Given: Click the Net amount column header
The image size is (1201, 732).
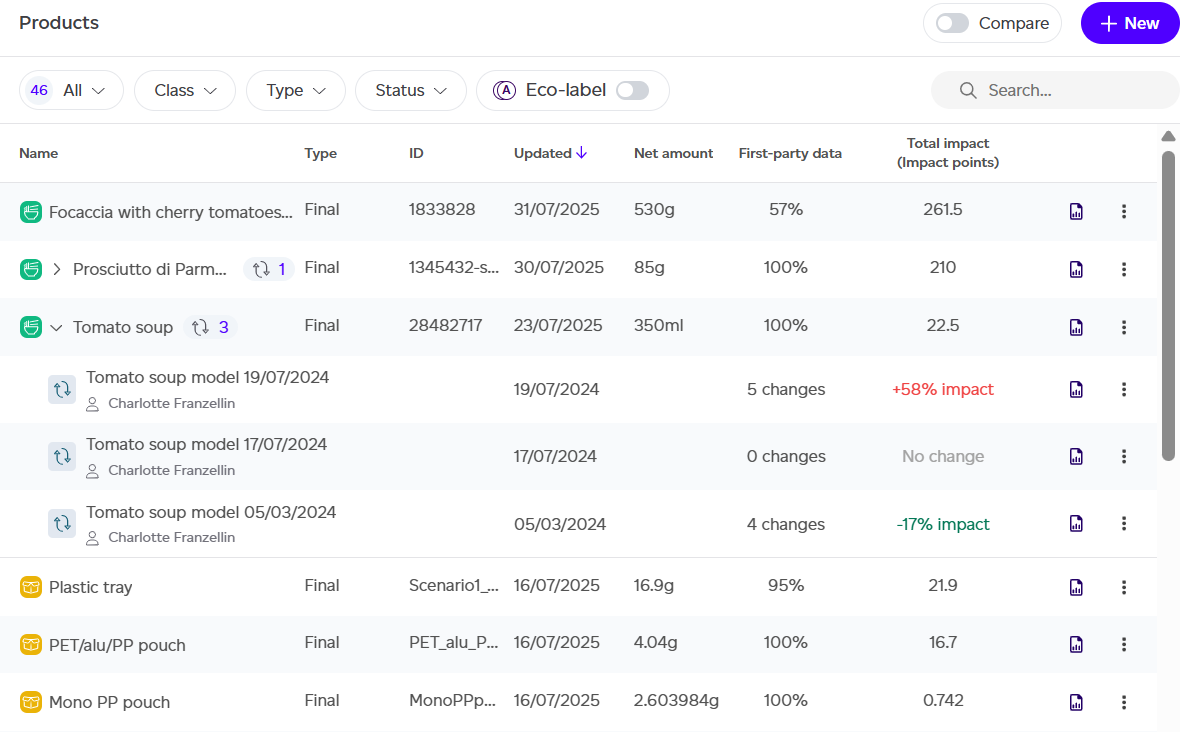Looking at the screenshot, I should (x=674, y=153).
